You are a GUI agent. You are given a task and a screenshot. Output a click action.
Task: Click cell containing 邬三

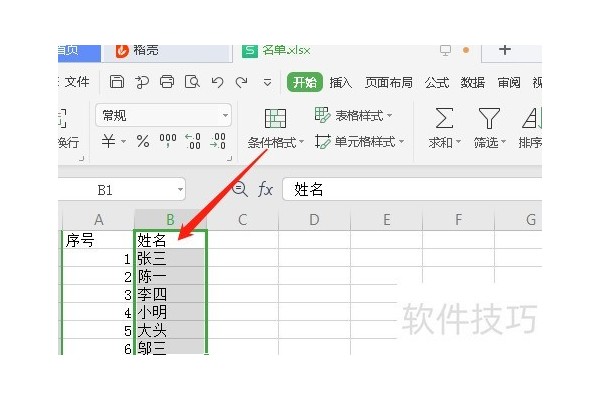[x=170, y=348]
